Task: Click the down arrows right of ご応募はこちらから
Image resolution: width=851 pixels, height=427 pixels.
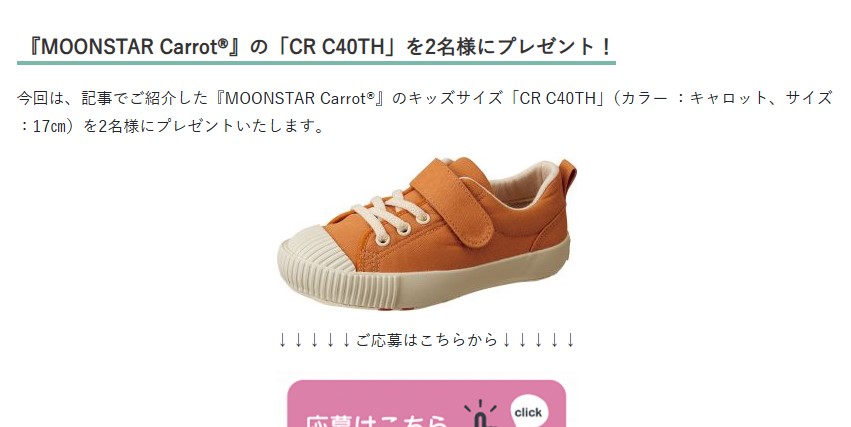Action: click(x=538, y=340)
